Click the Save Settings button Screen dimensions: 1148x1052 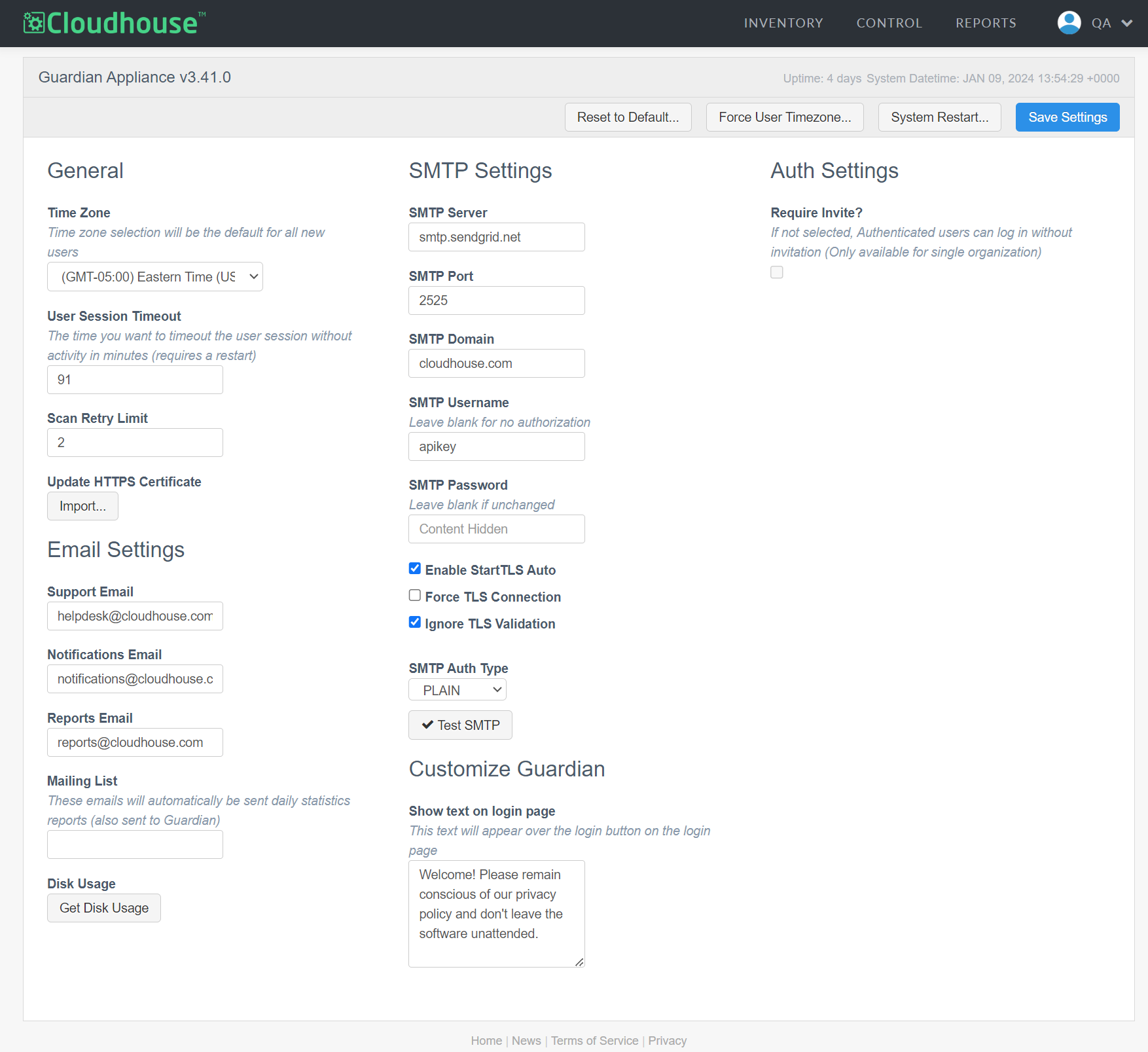(x=1067, y=117)
